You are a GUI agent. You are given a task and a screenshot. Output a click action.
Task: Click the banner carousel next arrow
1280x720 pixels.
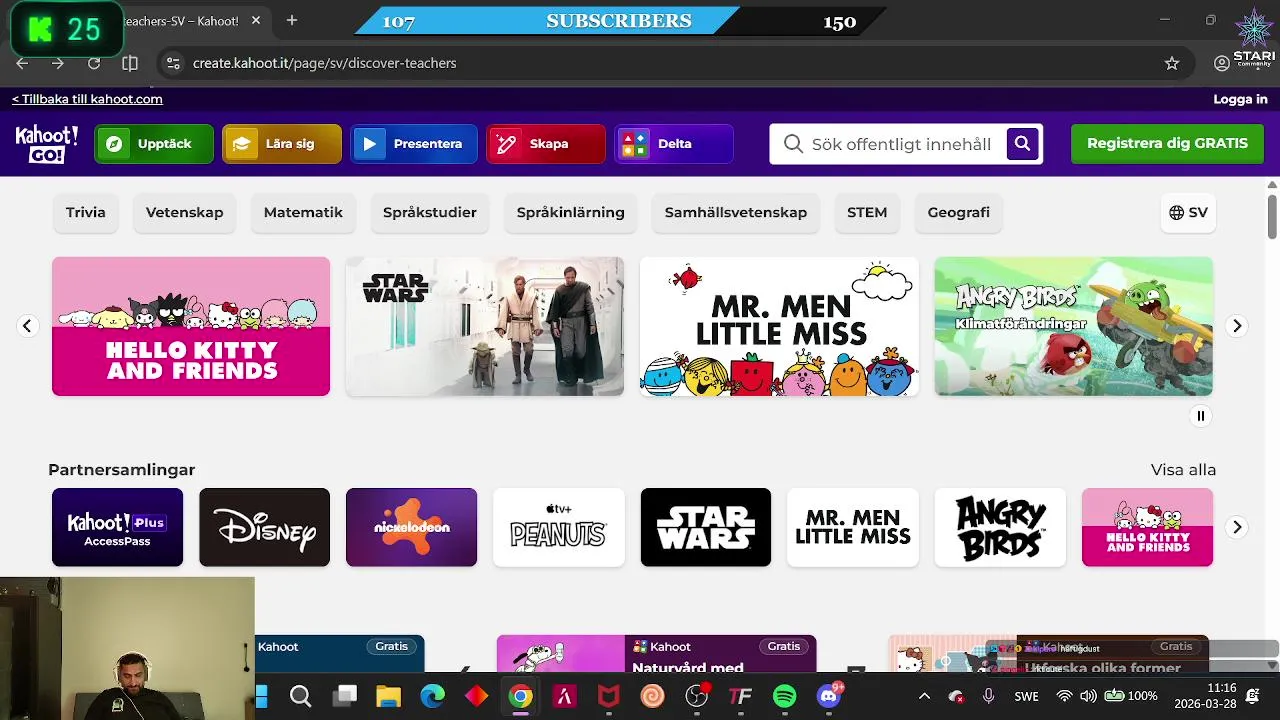point(1237,326)
